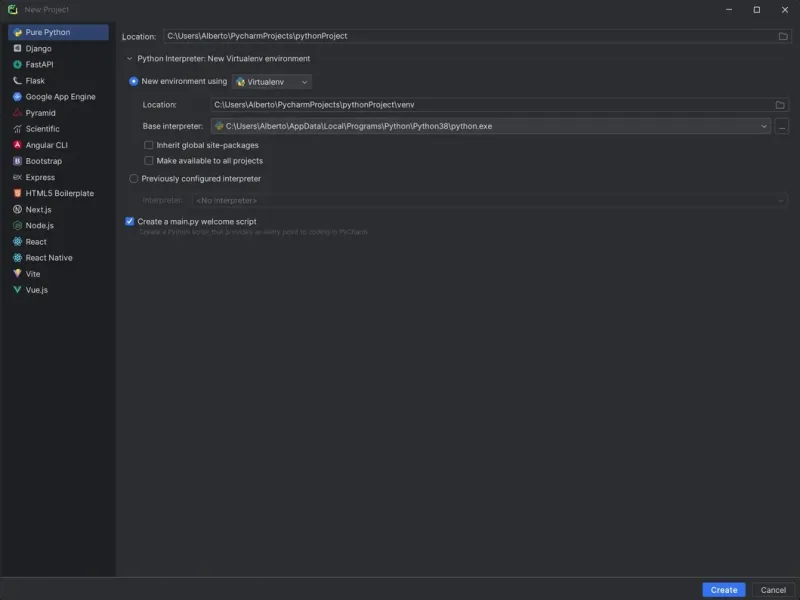
Task: Click the Google App Engine icon
Action: point(17,96)
